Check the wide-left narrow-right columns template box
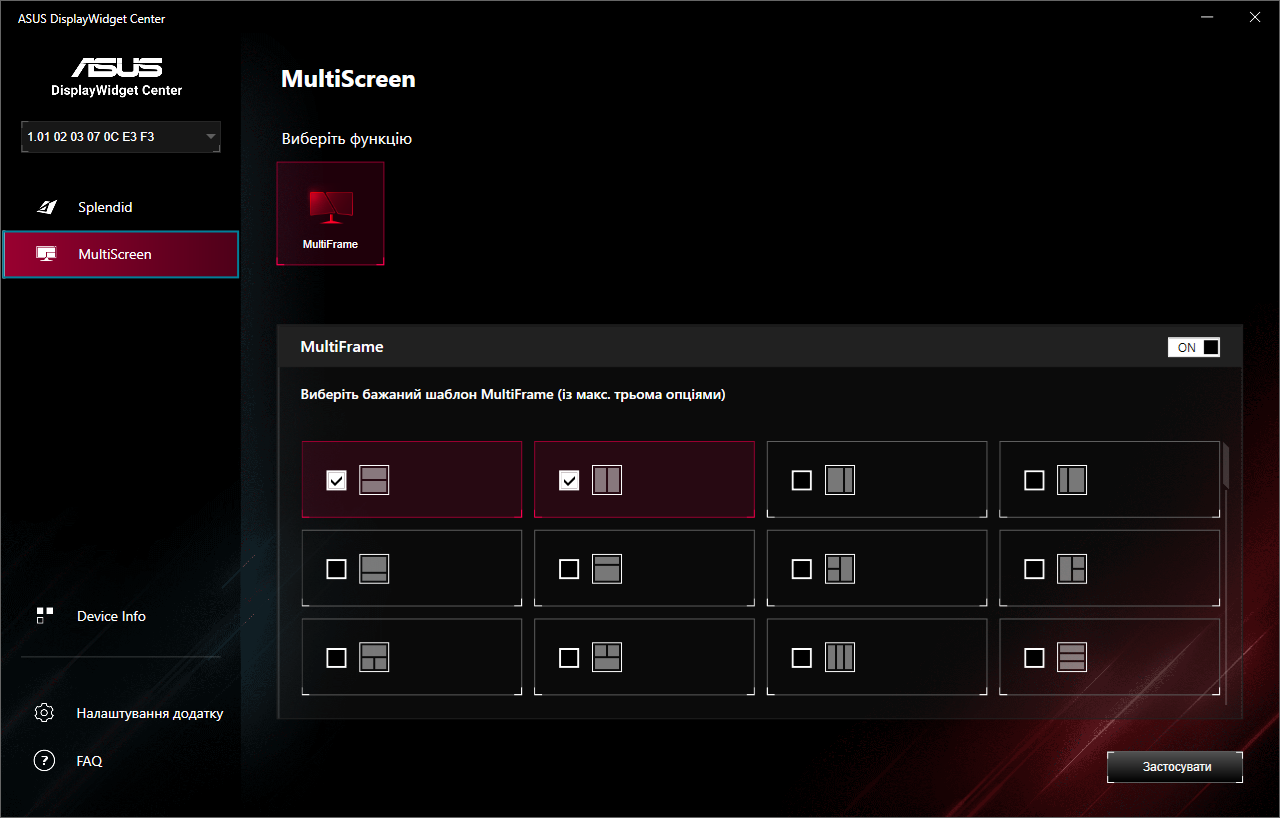 point(801,481)
